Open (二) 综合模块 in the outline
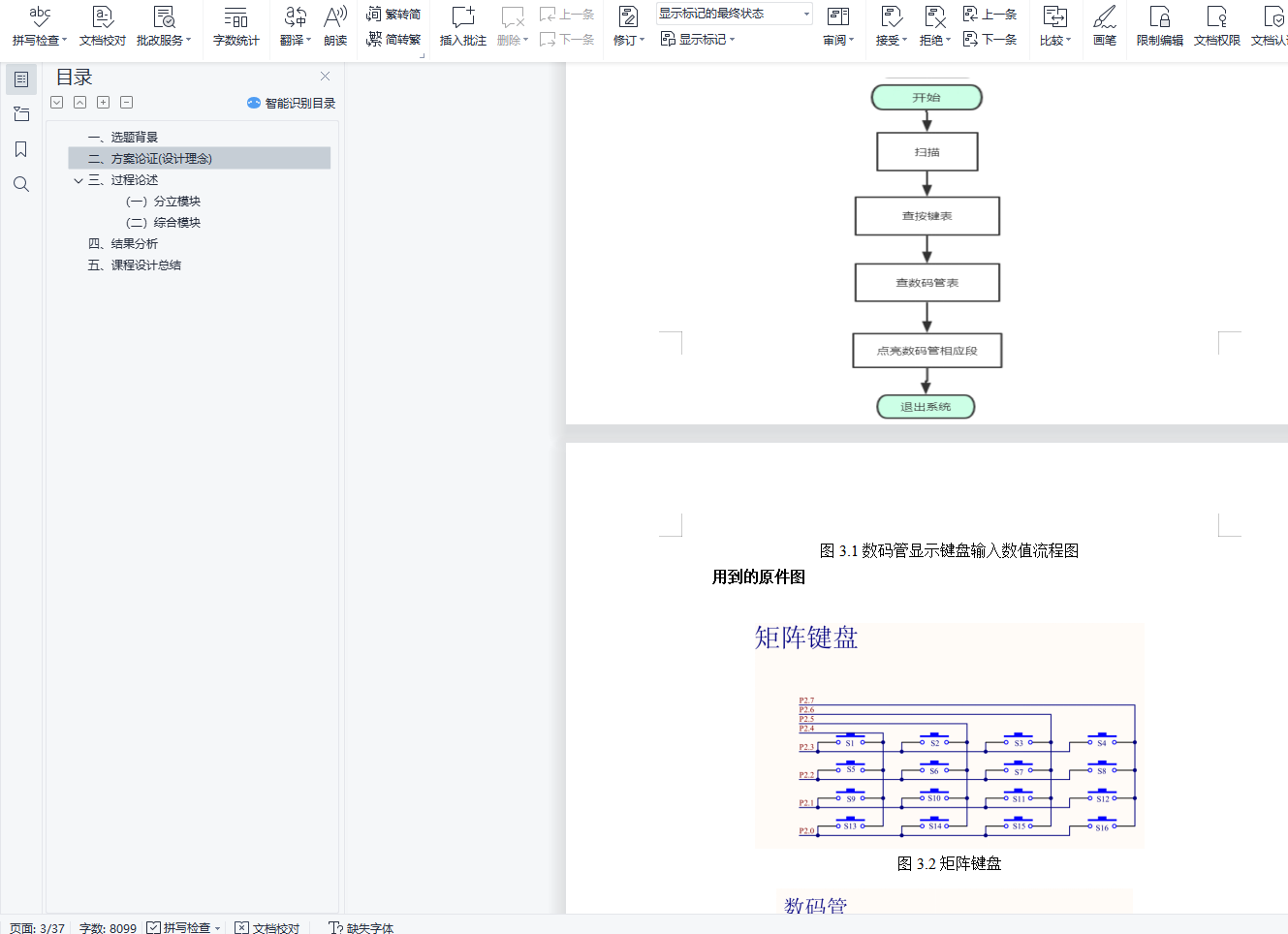The width and height of the screenshot is (1288, 934). (163, 223)
